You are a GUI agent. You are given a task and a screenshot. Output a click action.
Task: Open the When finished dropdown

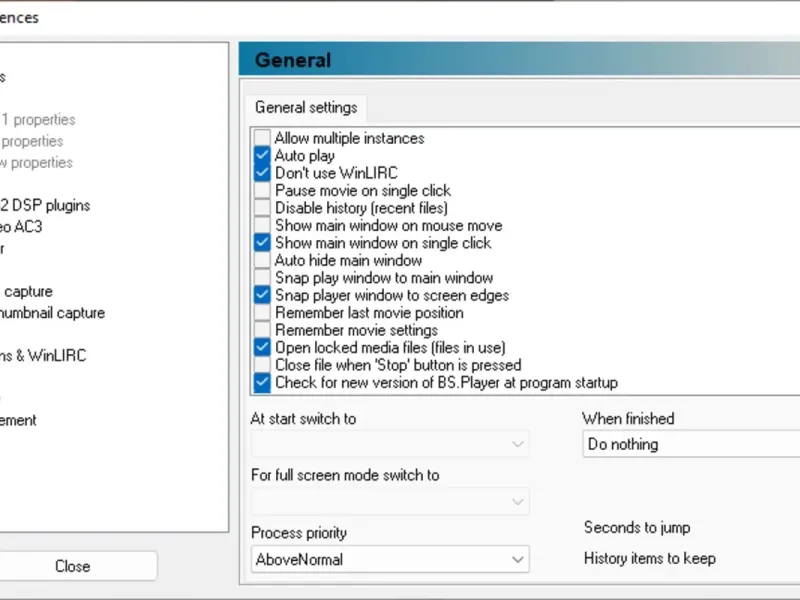pyautogui.click(x=690, y=444)
